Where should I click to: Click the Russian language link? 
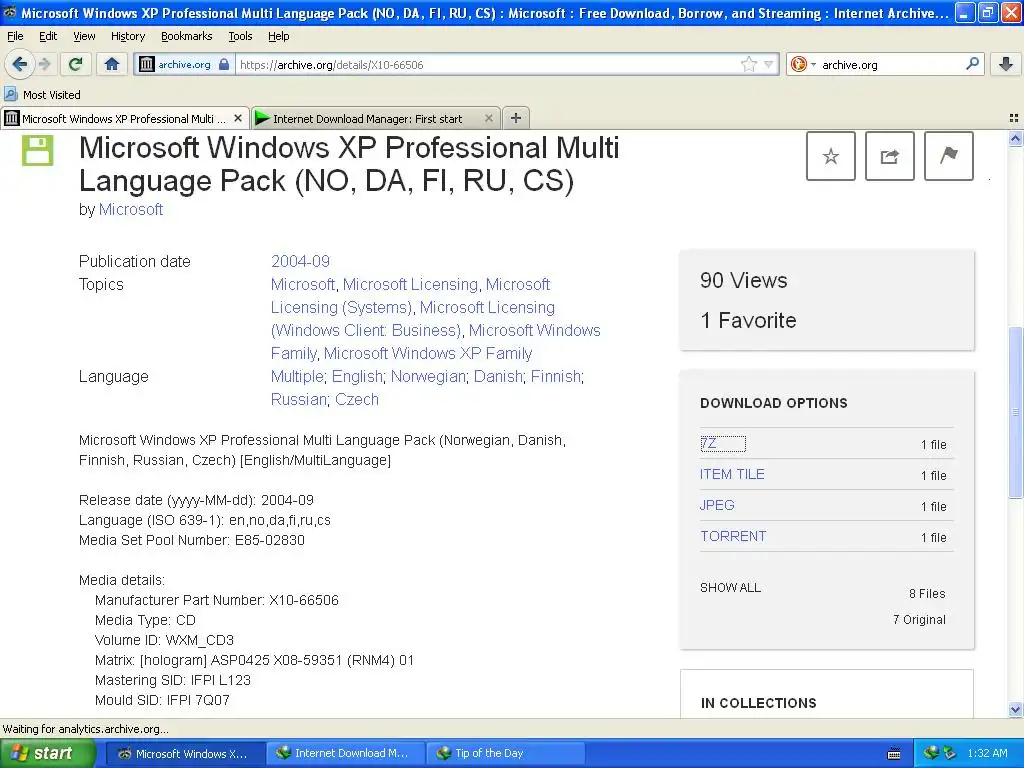pyautogui.click(x=298, y=400)
